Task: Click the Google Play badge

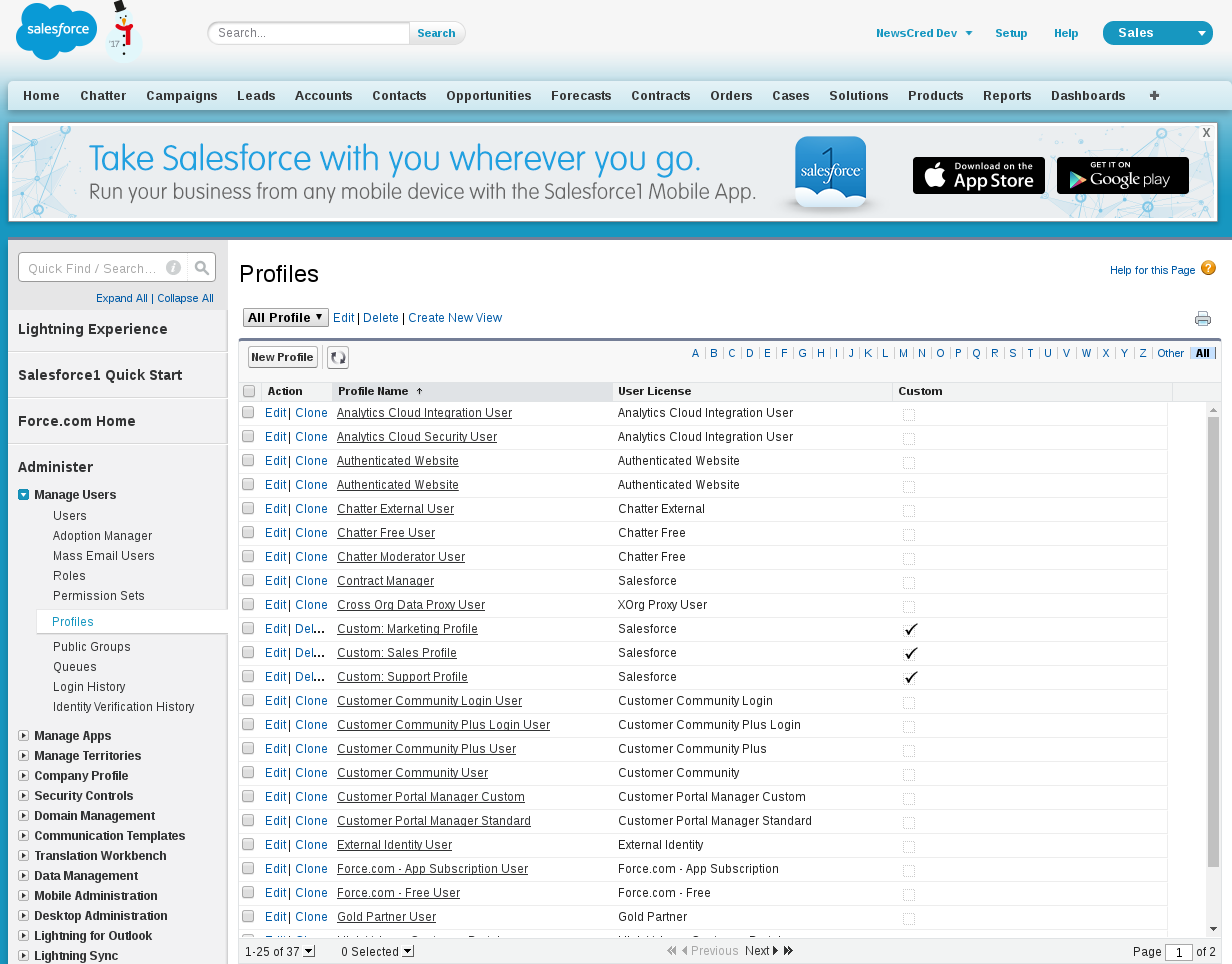Action: (x=1123, y=175)
